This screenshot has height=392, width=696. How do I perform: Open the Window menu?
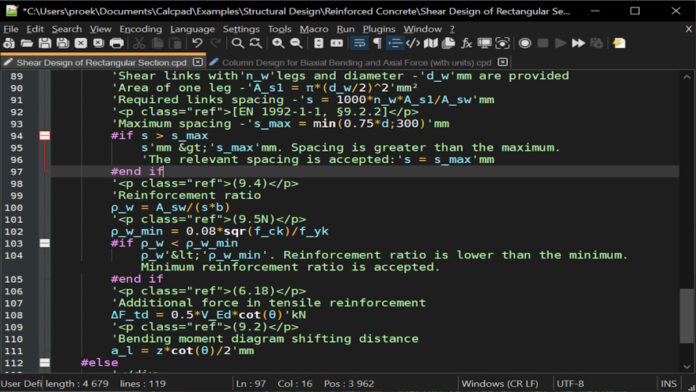coord(423,29)
